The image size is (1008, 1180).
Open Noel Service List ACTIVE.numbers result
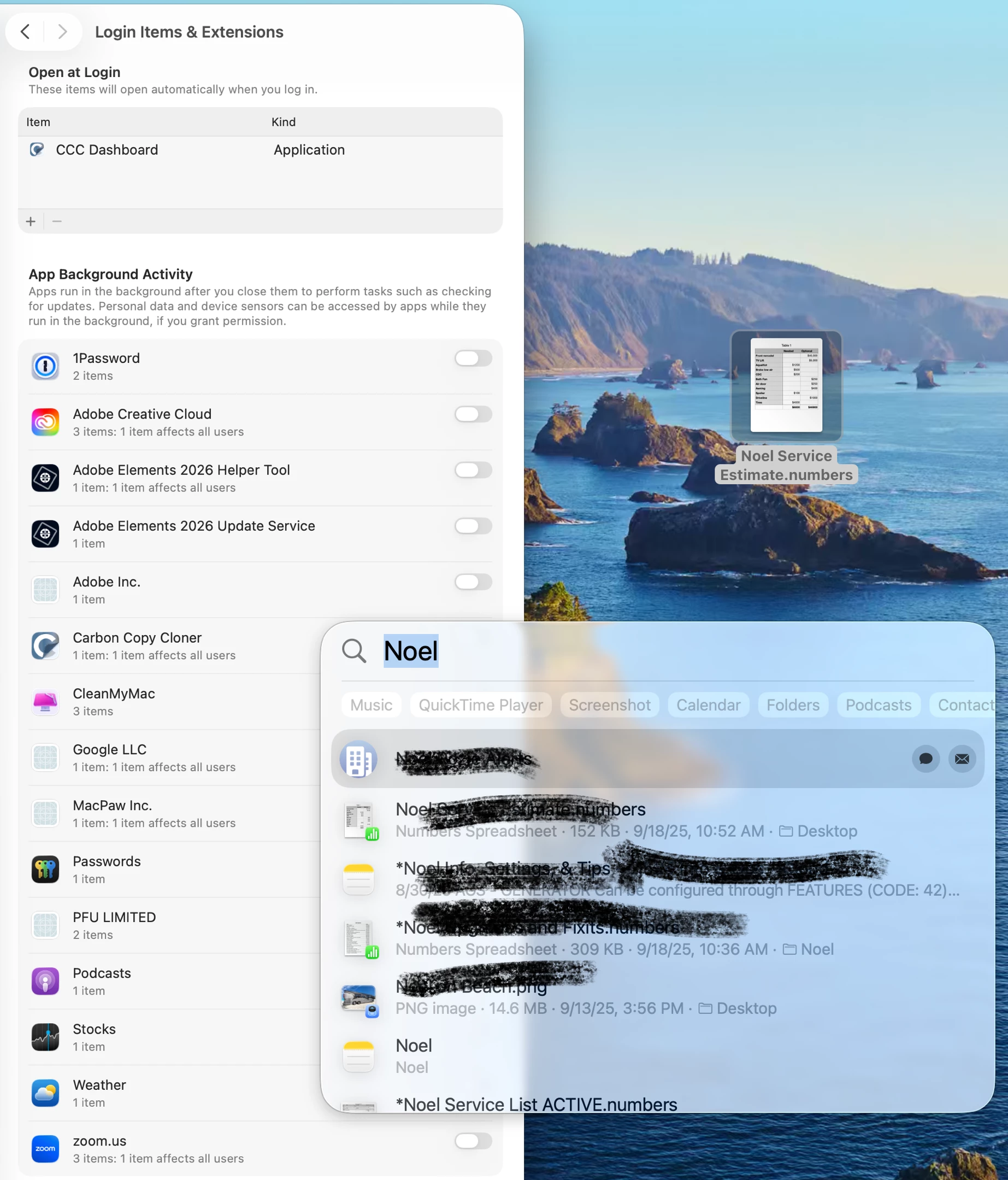[x=657, y=1102]
